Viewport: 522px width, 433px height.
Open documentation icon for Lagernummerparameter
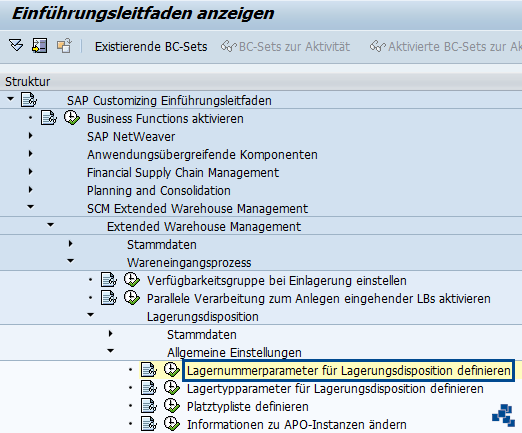pyautogui.click(x=149, y=370)
